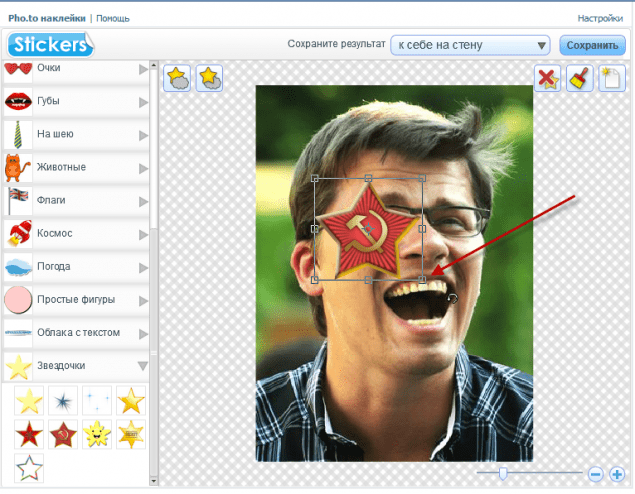Click the brush clear-all icon

tap(579, 79)
